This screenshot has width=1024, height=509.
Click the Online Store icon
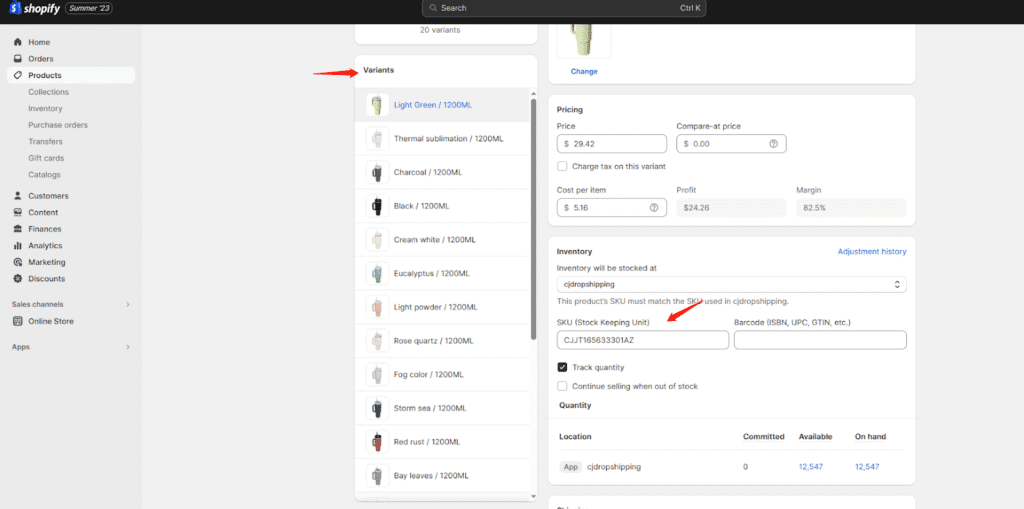[18, 321]
